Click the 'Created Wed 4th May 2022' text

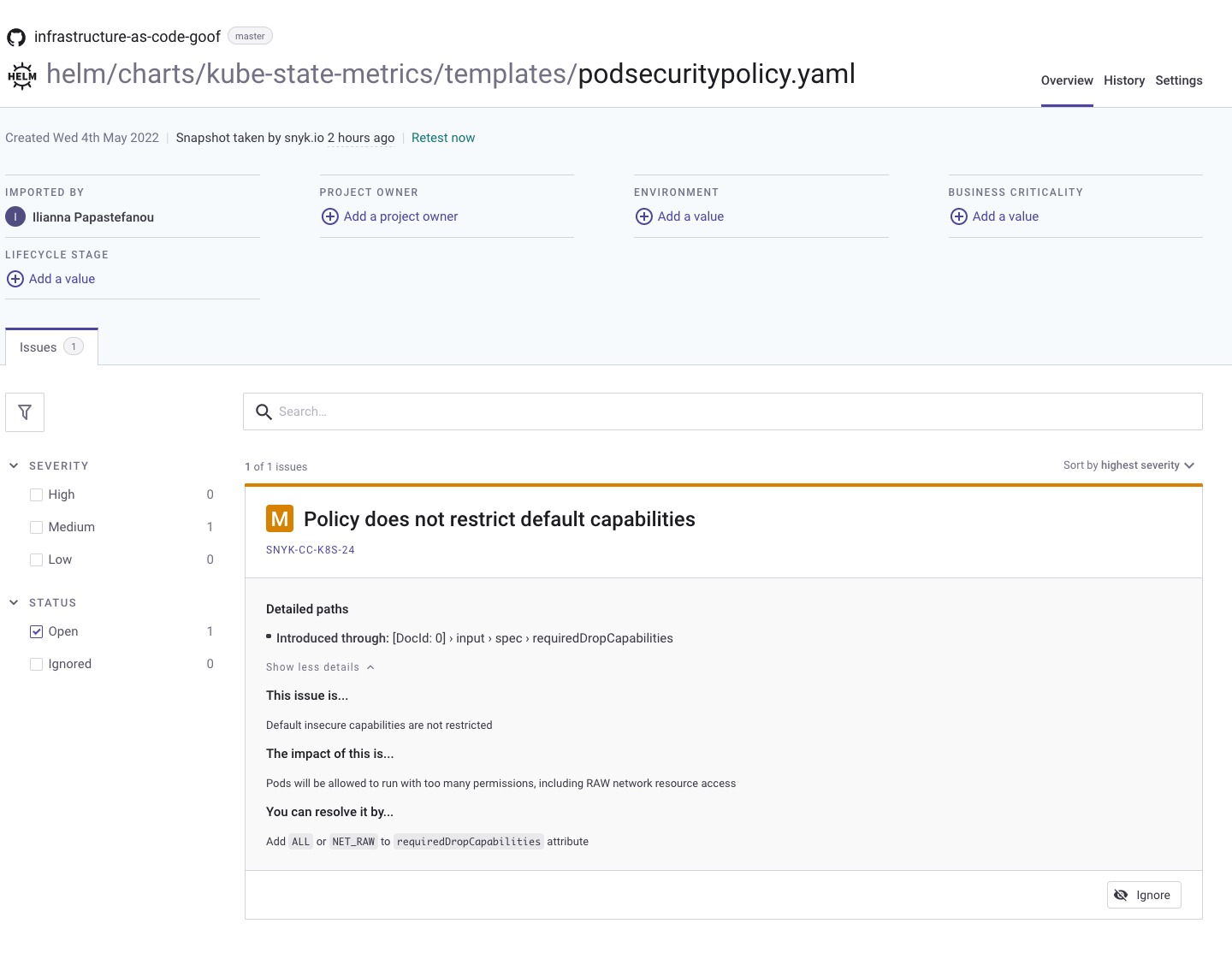[x=82, y=138]
